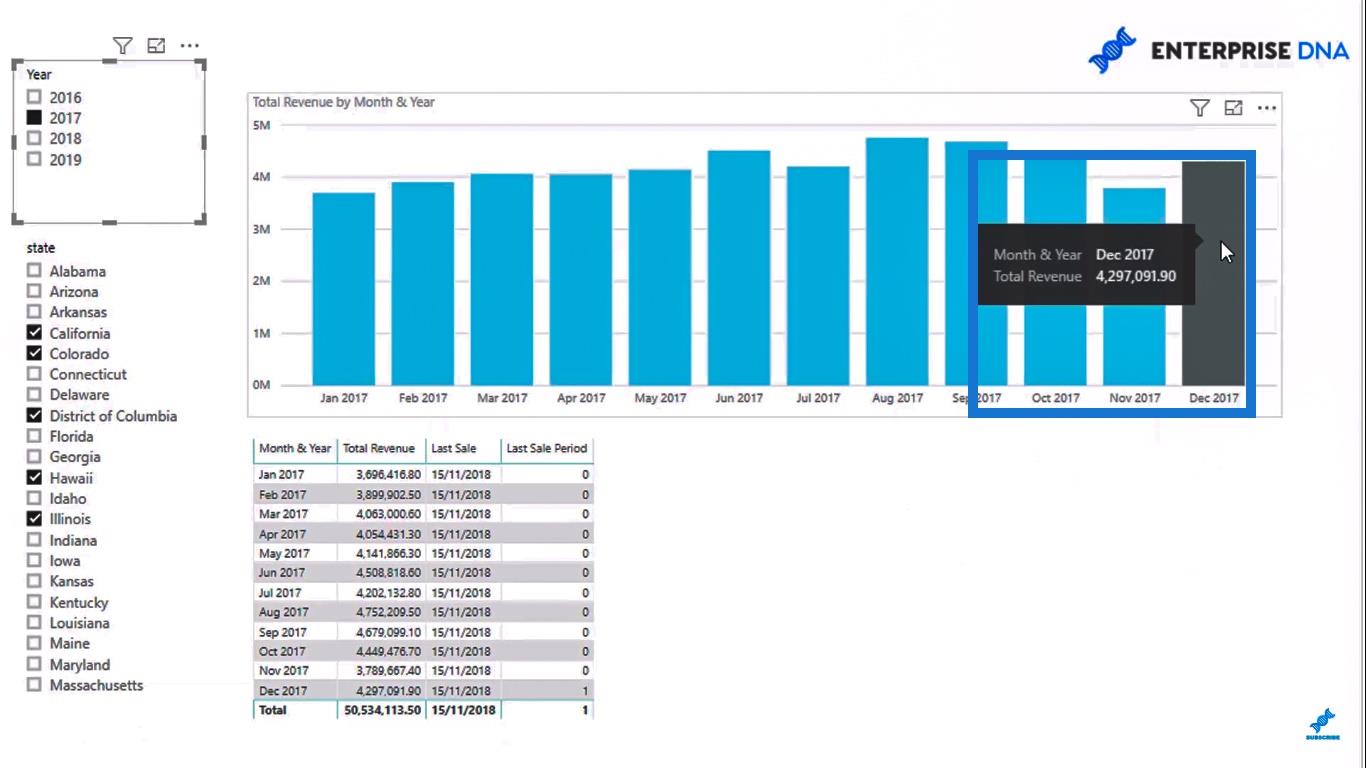
Task: Uncheck the 2017 year checkbox
Action: (x=35, y=118)
